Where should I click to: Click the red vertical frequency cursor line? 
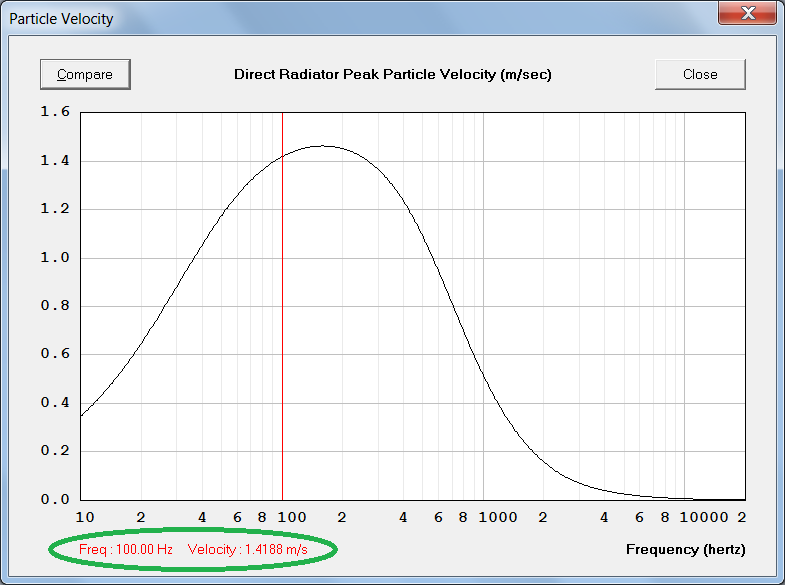coord(282,306)
